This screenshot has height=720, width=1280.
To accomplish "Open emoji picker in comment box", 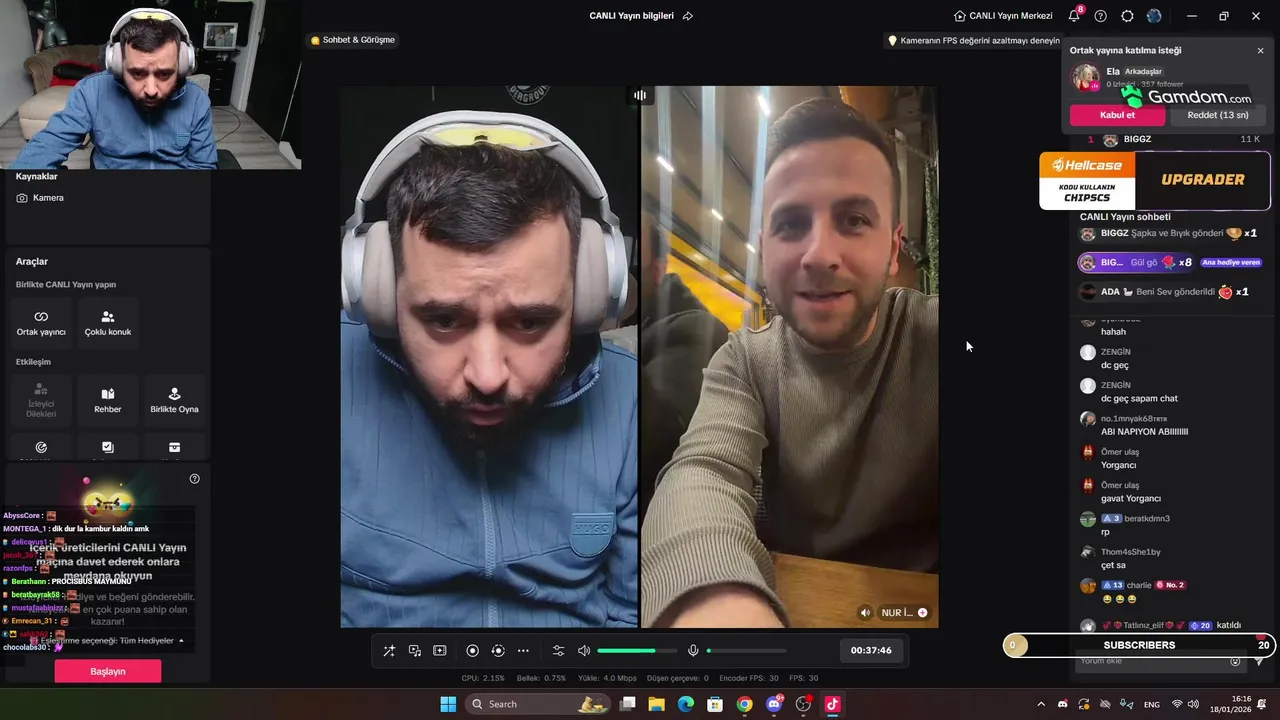I will click(1235, 661).
